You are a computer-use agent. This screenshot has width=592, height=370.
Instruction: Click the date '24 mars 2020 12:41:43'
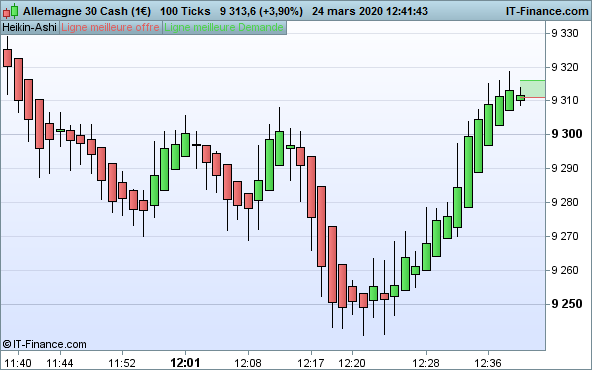pos(370,11)
